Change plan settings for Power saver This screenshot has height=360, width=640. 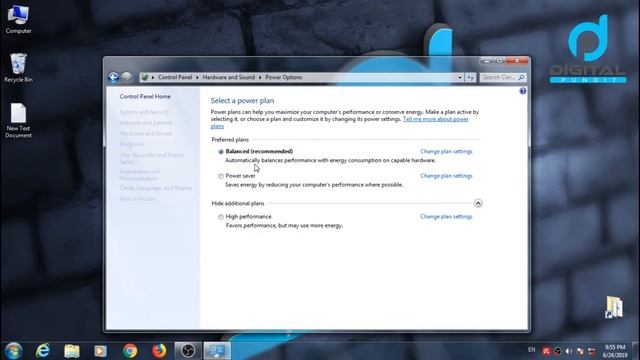446,176
